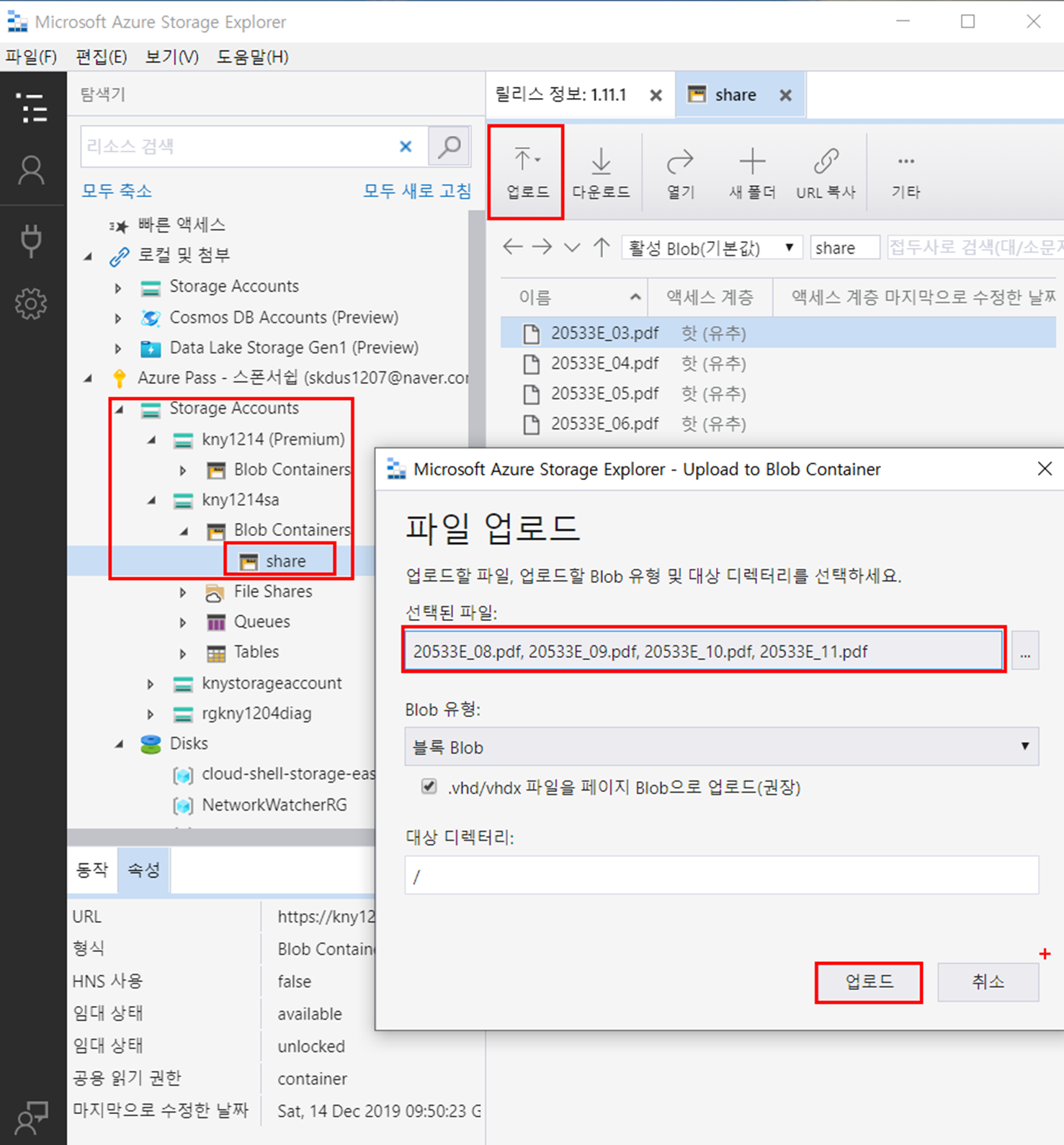
Task: Open the Help (도움말) menu
Action: (253, 57)
